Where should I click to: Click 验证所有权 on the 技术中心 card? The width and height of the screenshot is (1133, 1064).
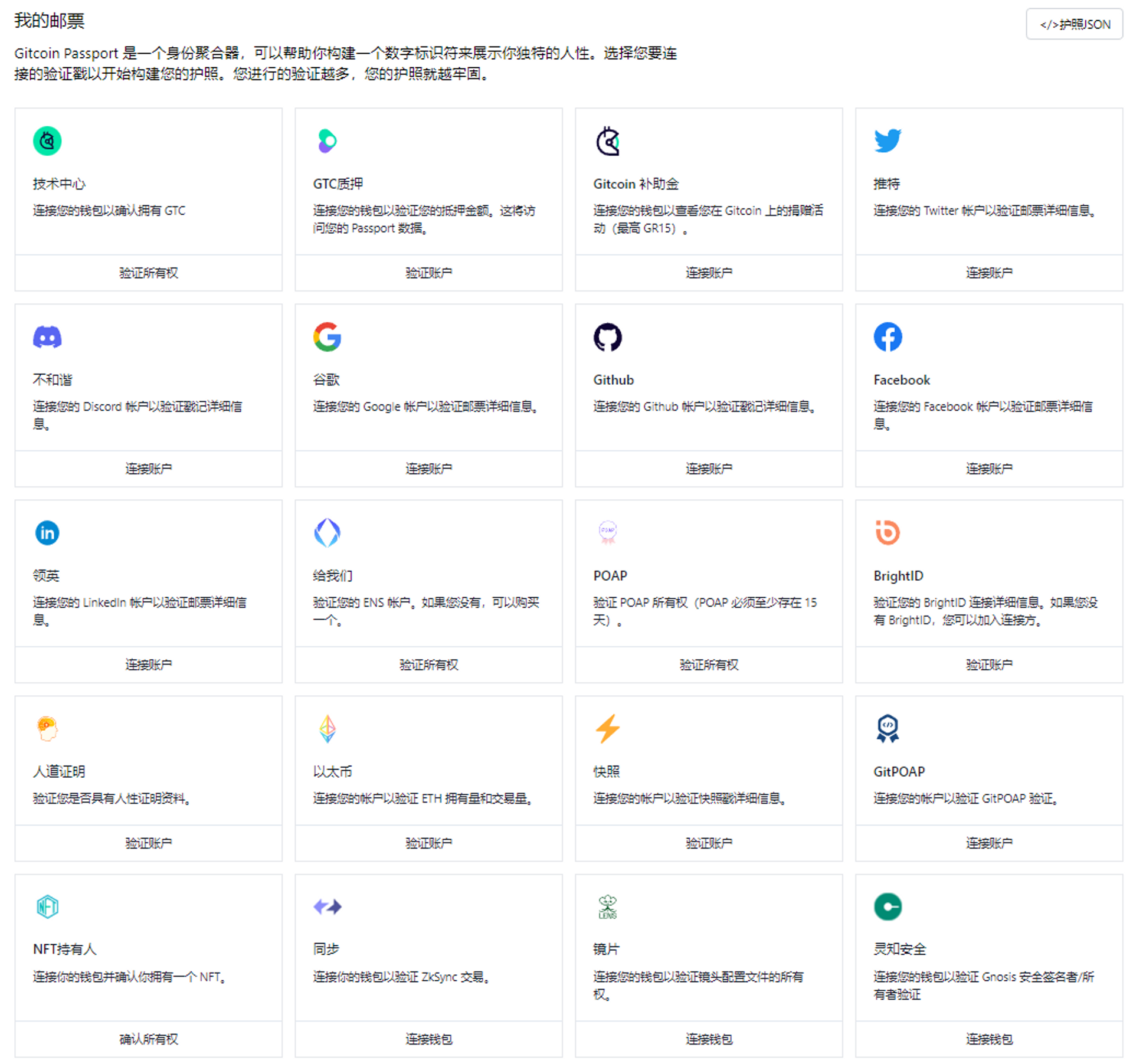pos(148,273)
